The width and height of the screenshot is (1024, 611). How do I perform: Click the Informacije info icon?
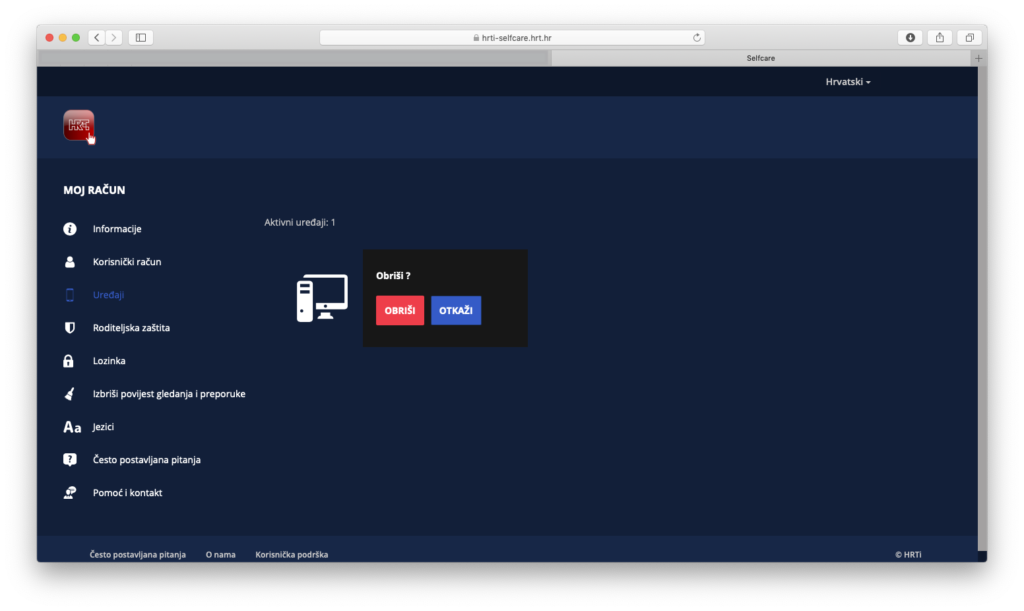(x=70, y=229)
